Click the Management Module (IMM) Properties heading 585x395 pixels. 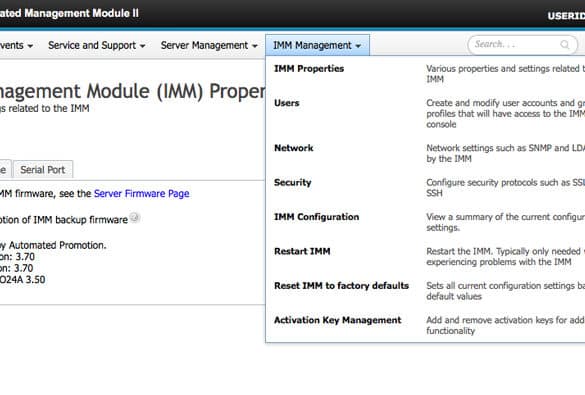click(132, 92)
